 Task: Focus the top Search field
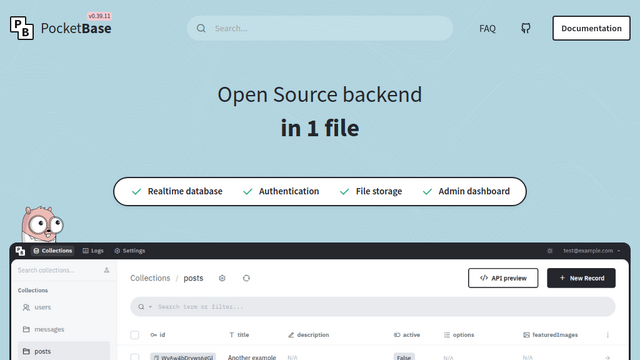pos(320,28)
